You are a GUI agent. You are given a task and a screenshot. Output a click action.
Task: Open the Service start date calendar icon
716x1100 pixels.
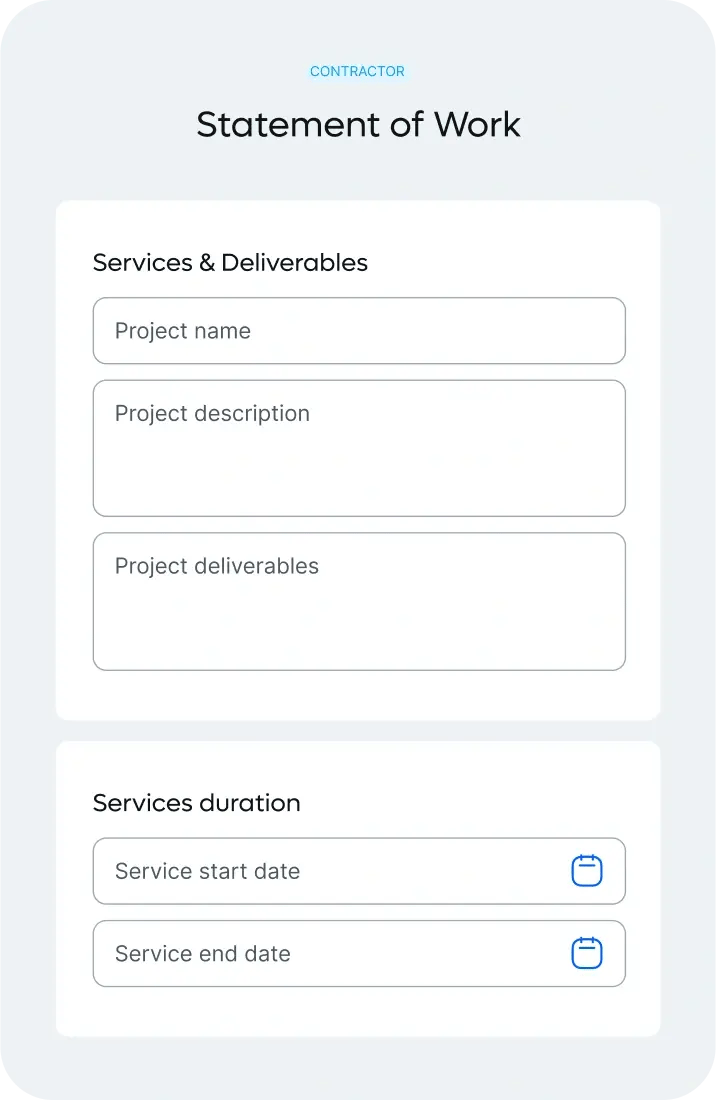(587, 871)
